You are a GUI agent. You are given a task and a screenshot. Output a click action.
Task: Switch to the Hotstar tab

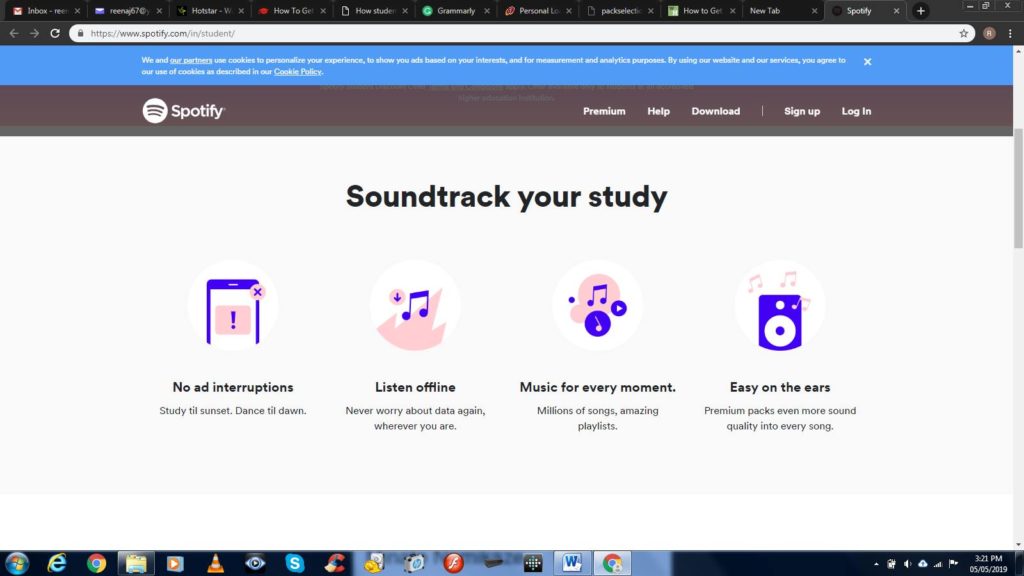(x=209, y=11)
